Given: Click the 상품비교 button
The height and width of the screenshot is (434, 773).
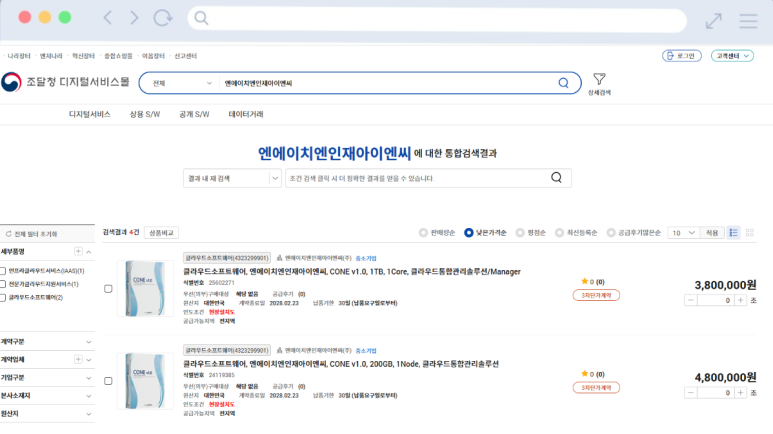Looking at the screenshot, I should click(161, 233).
